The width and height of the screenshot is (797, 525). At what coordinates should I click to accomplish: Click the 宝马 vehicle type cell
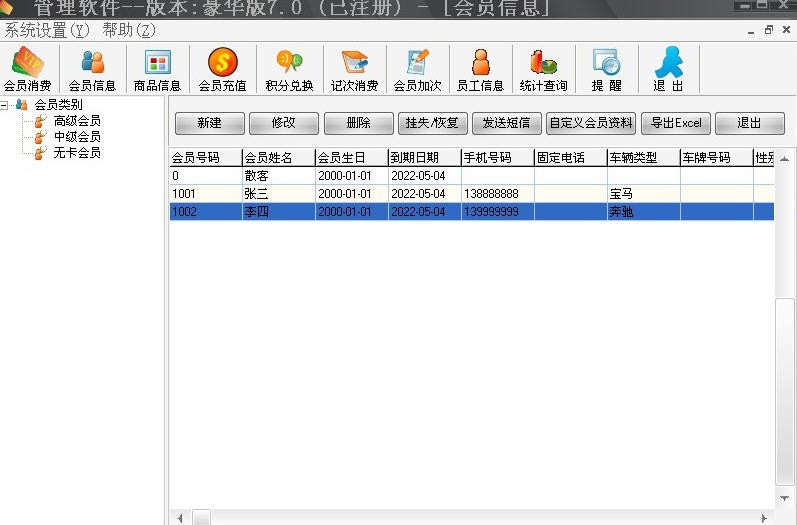point(643,194)
